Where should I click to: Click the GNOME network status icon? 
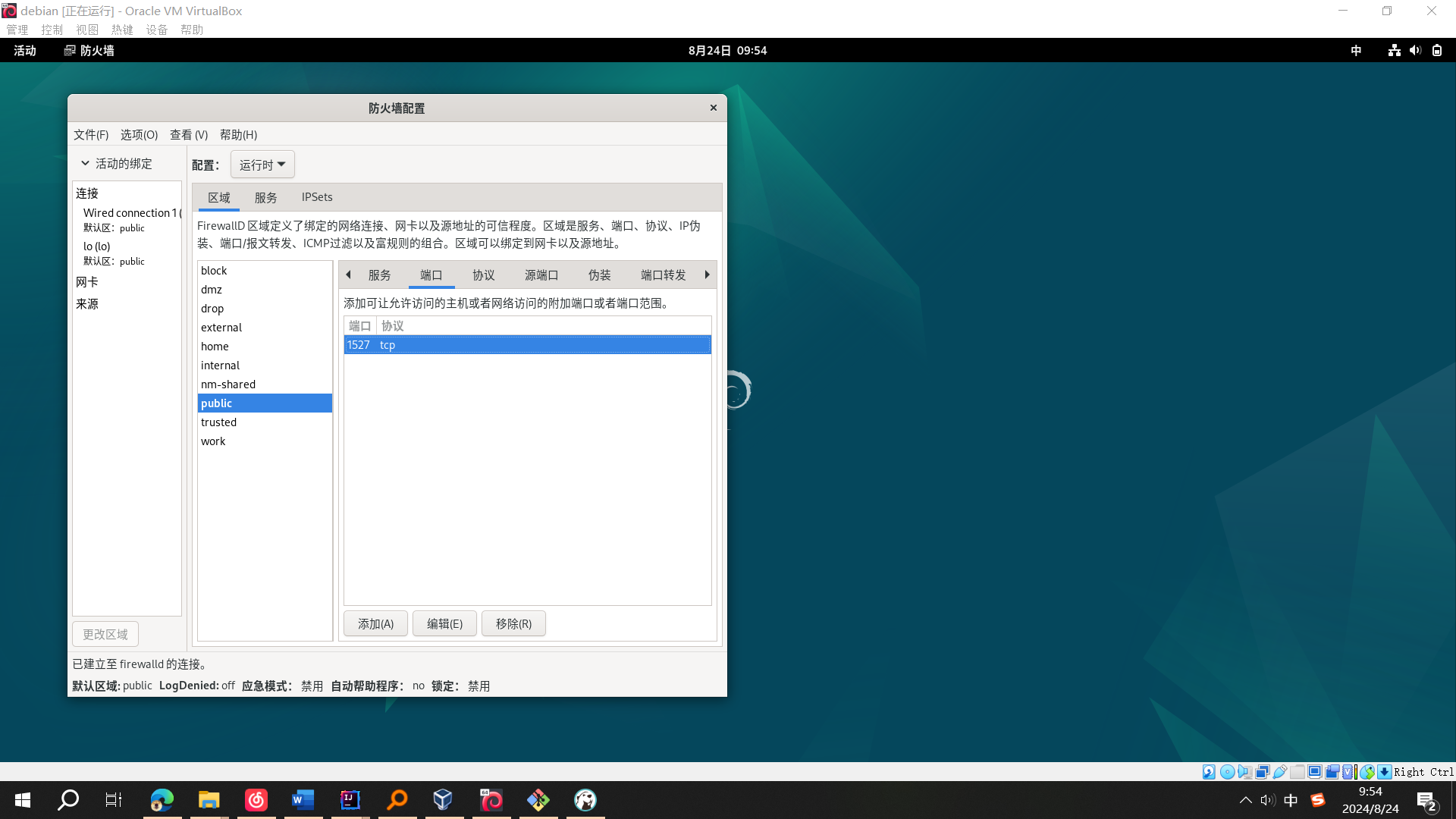click(x=1394, y=51)
